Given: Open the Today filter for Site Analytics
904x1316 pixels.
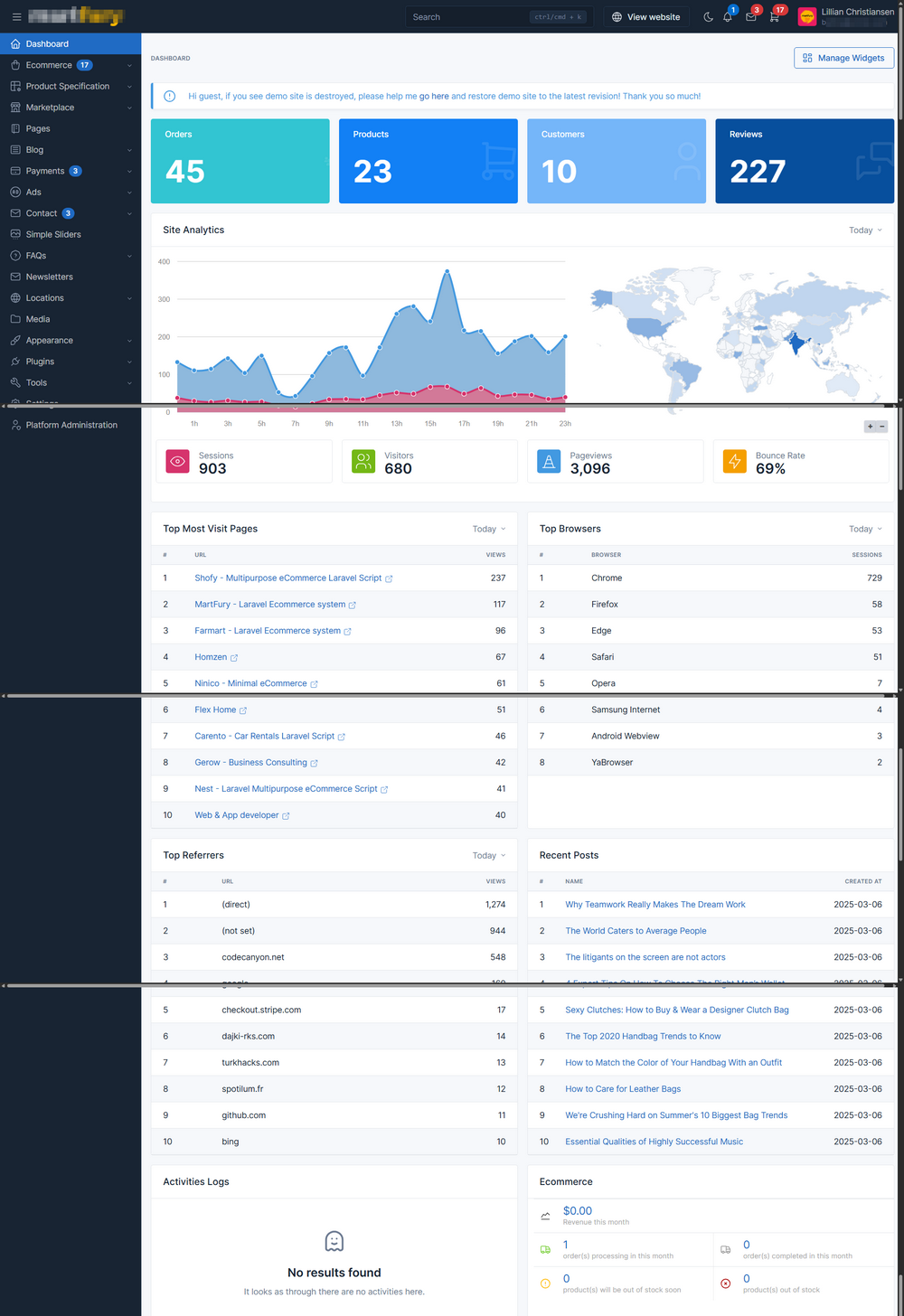Looking at the screenshot, I should tap(864, 230).
